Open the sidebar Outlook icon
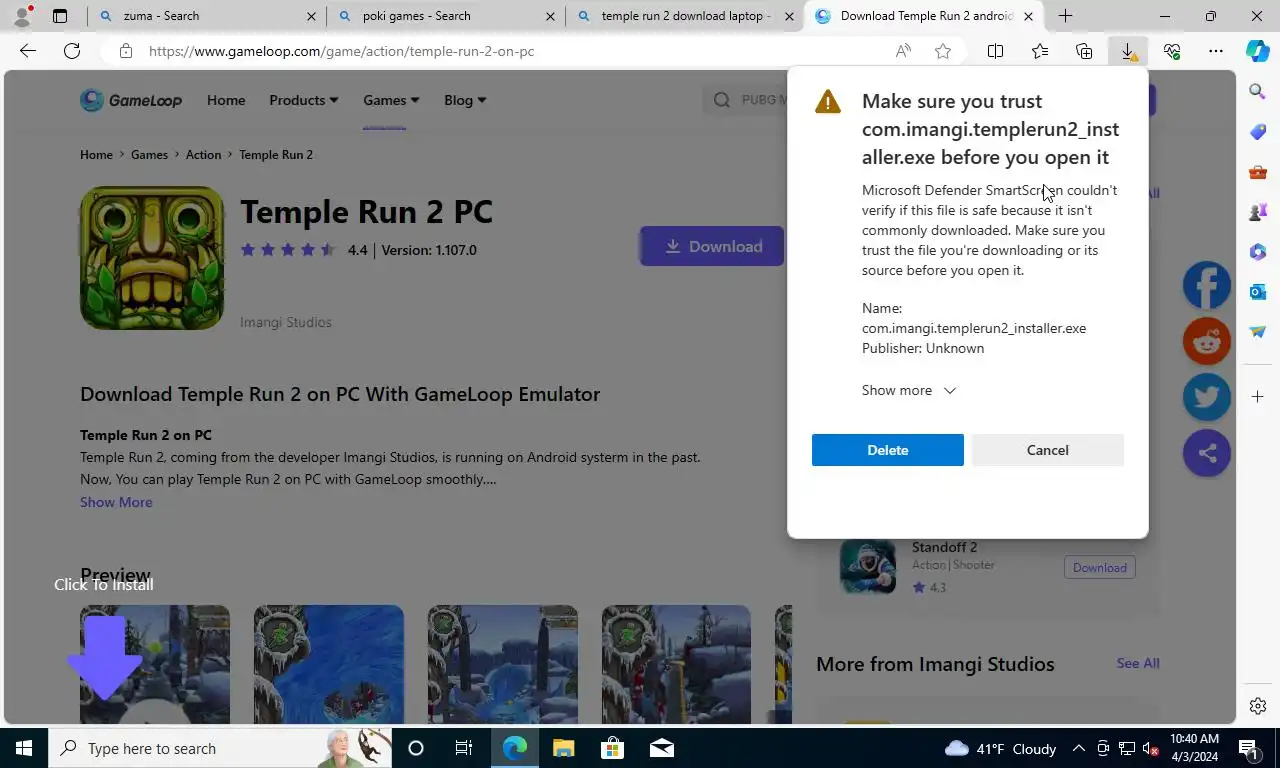This screenshot has height=768, width=1280. point(1258,292)
